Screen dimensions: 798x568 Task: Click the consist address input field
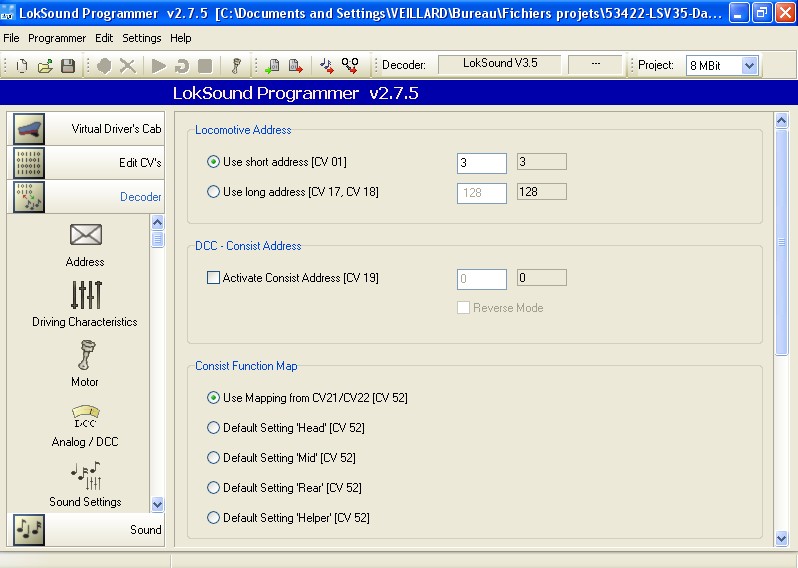pyautogui.click(x=482, y=279)
